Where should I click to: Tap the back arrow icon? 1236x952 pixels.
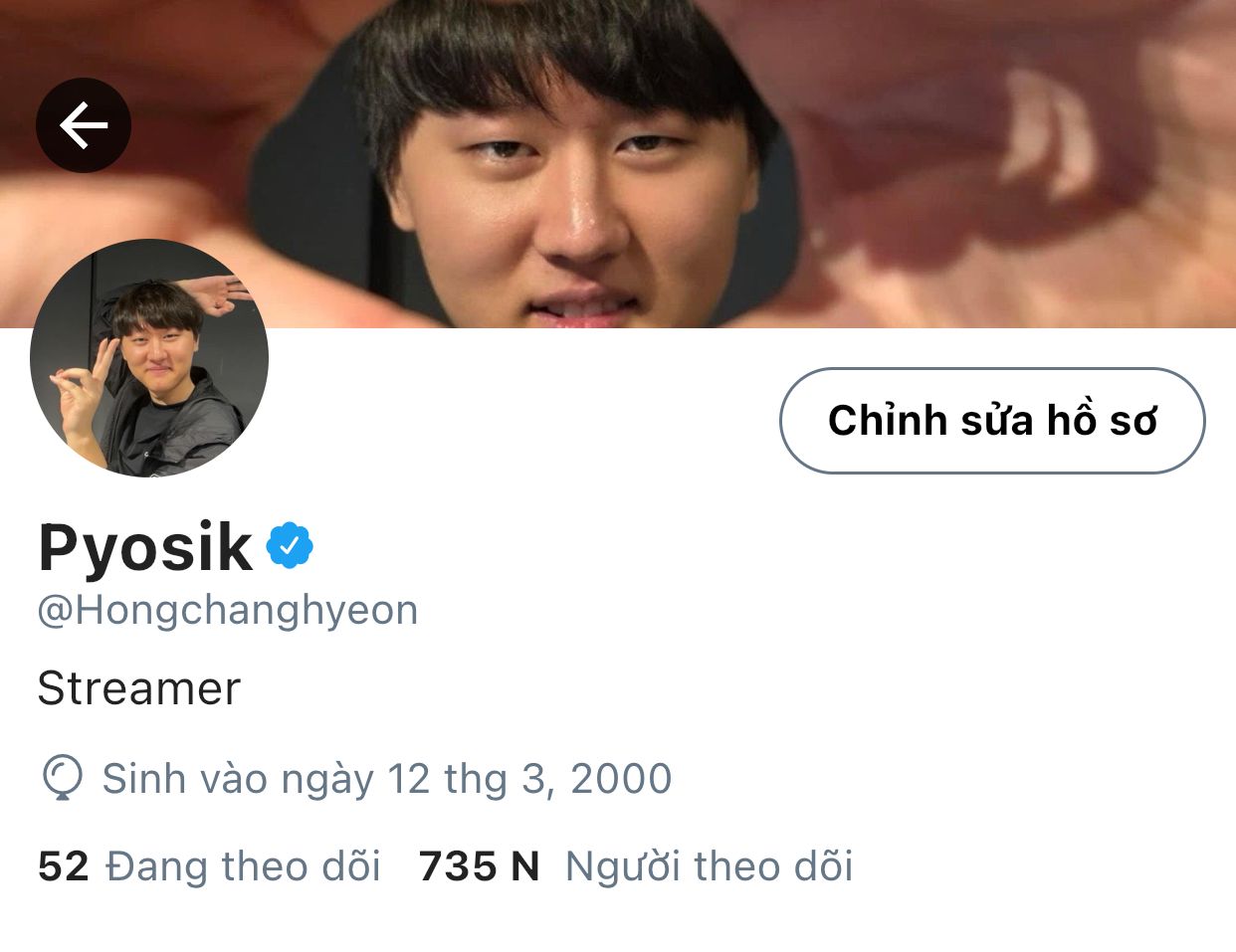84,125
